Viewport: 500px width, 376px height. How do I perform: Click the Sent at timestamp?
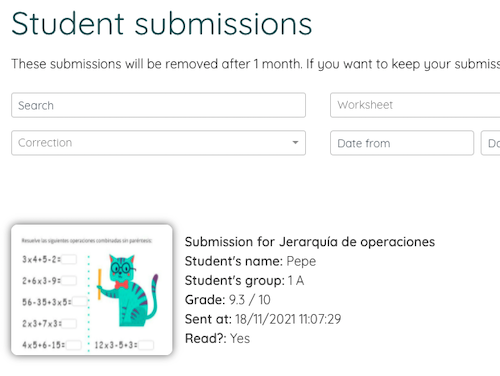pyautogui.click(x=288, y=319)
